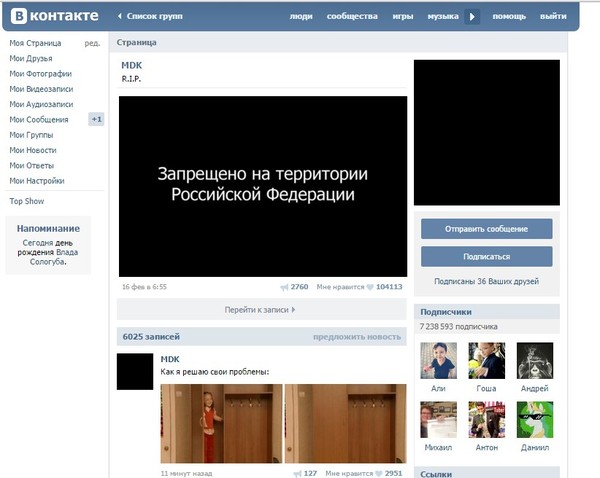Image resolution: width=600 pixels, height=478 pixels.
Task: Open subscriber Али's avatar
Action: [439, 361]
